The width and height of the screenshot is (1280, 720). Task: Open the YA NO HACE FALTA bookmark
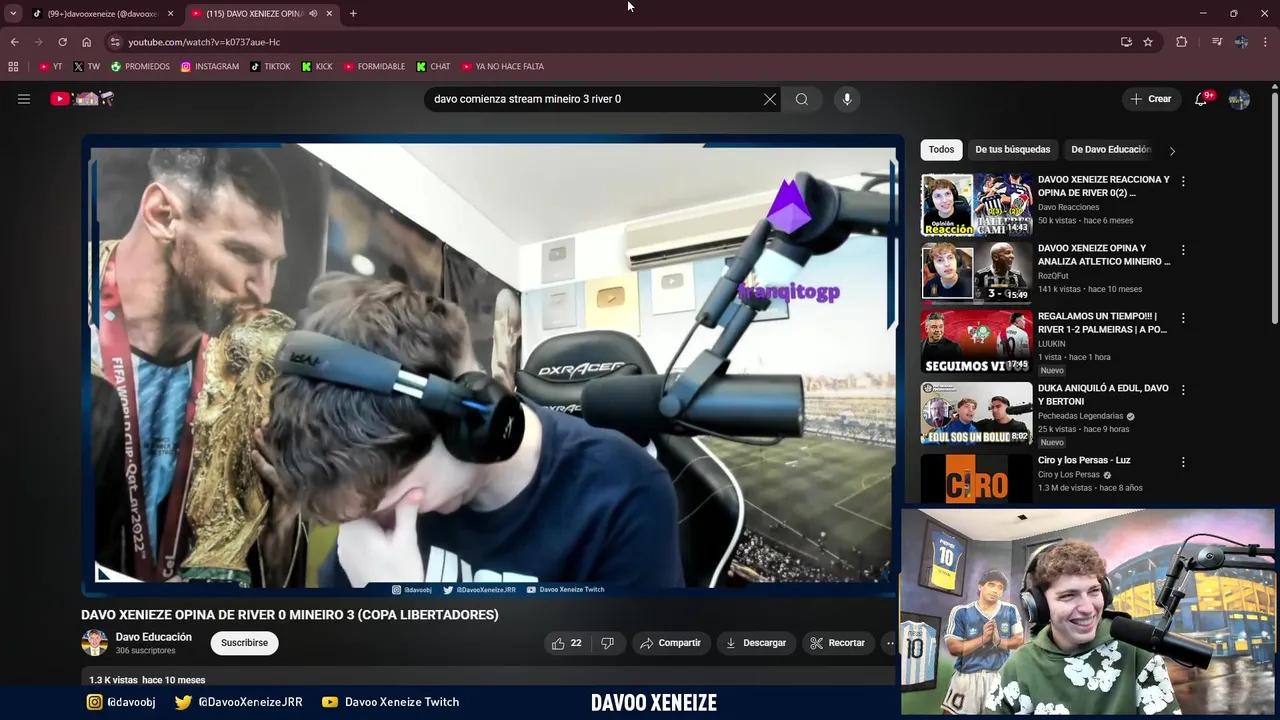click(503, 66)
